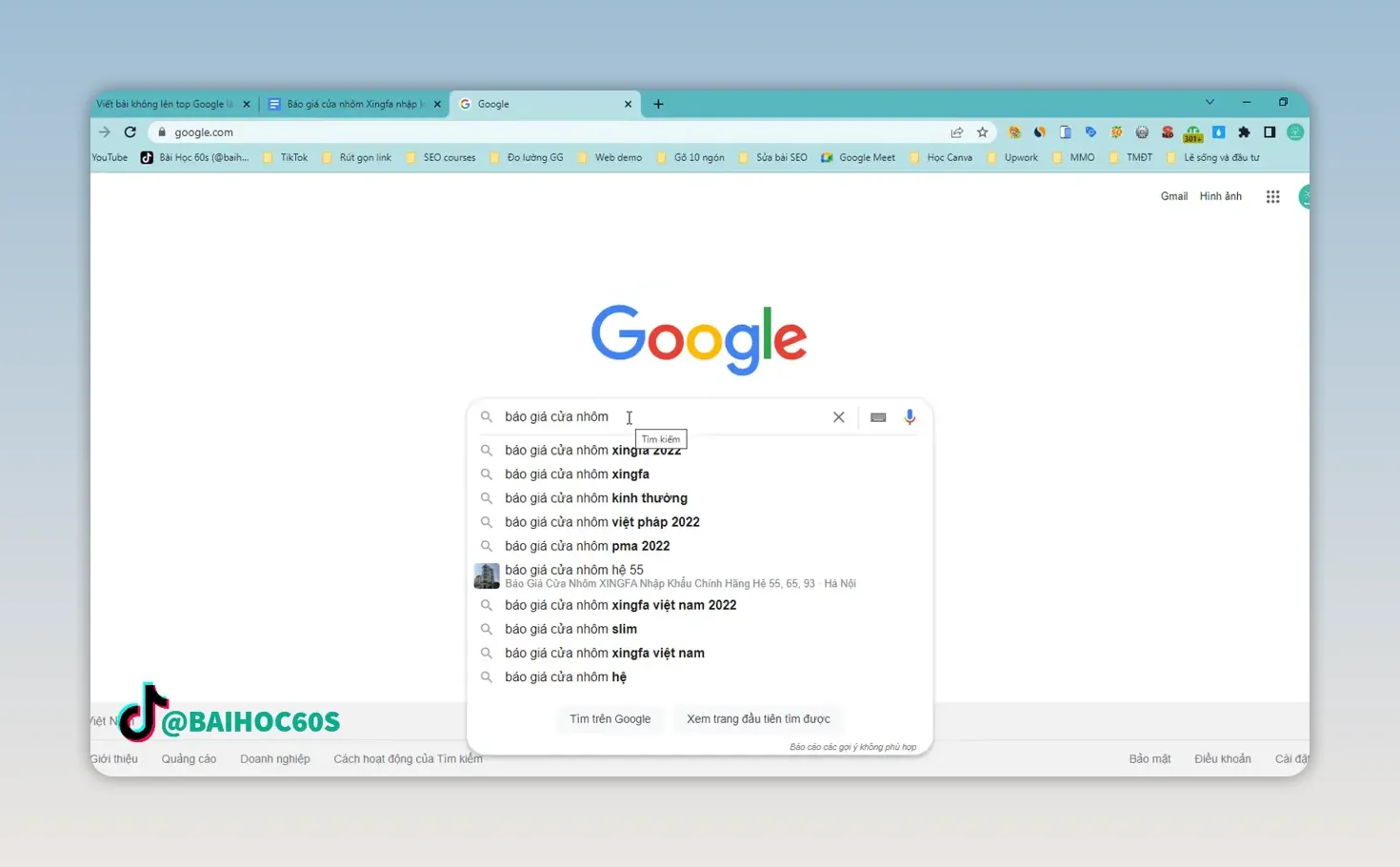Open the Upwork bookmarks folder
Screen dimensions: 1400x867
pyautogui.click(x=1012, y=157)
